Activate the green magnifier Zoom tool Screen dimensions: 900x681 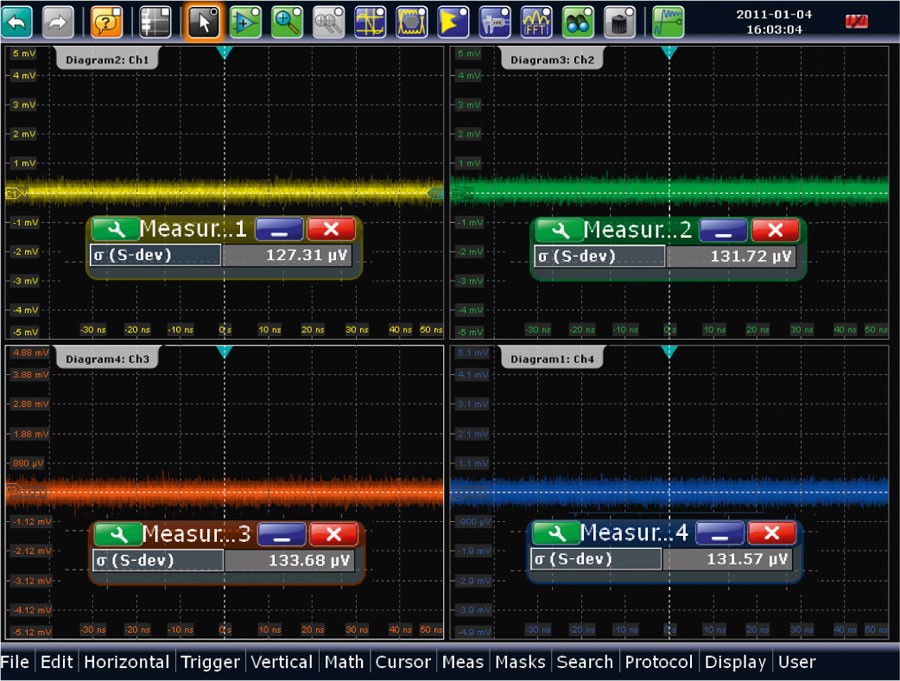pos(287,21)
